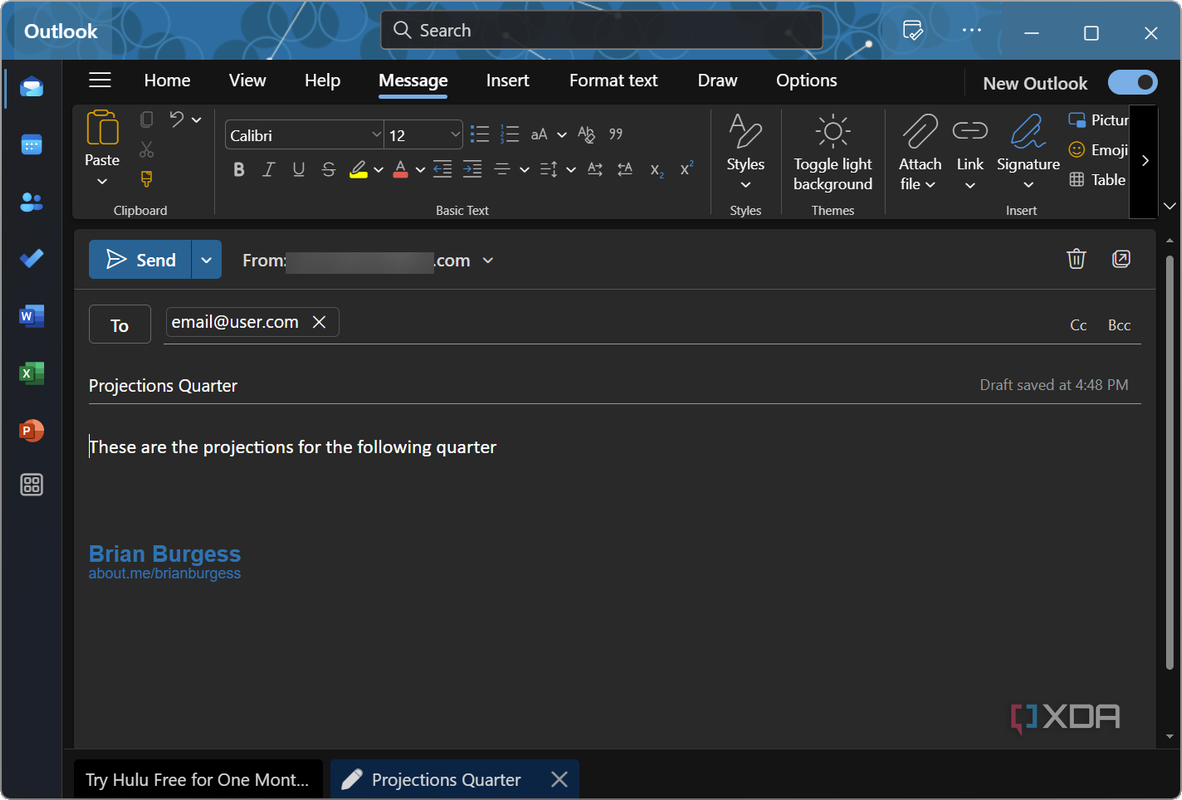Click the text highlight color swatch

coord(359,170)
